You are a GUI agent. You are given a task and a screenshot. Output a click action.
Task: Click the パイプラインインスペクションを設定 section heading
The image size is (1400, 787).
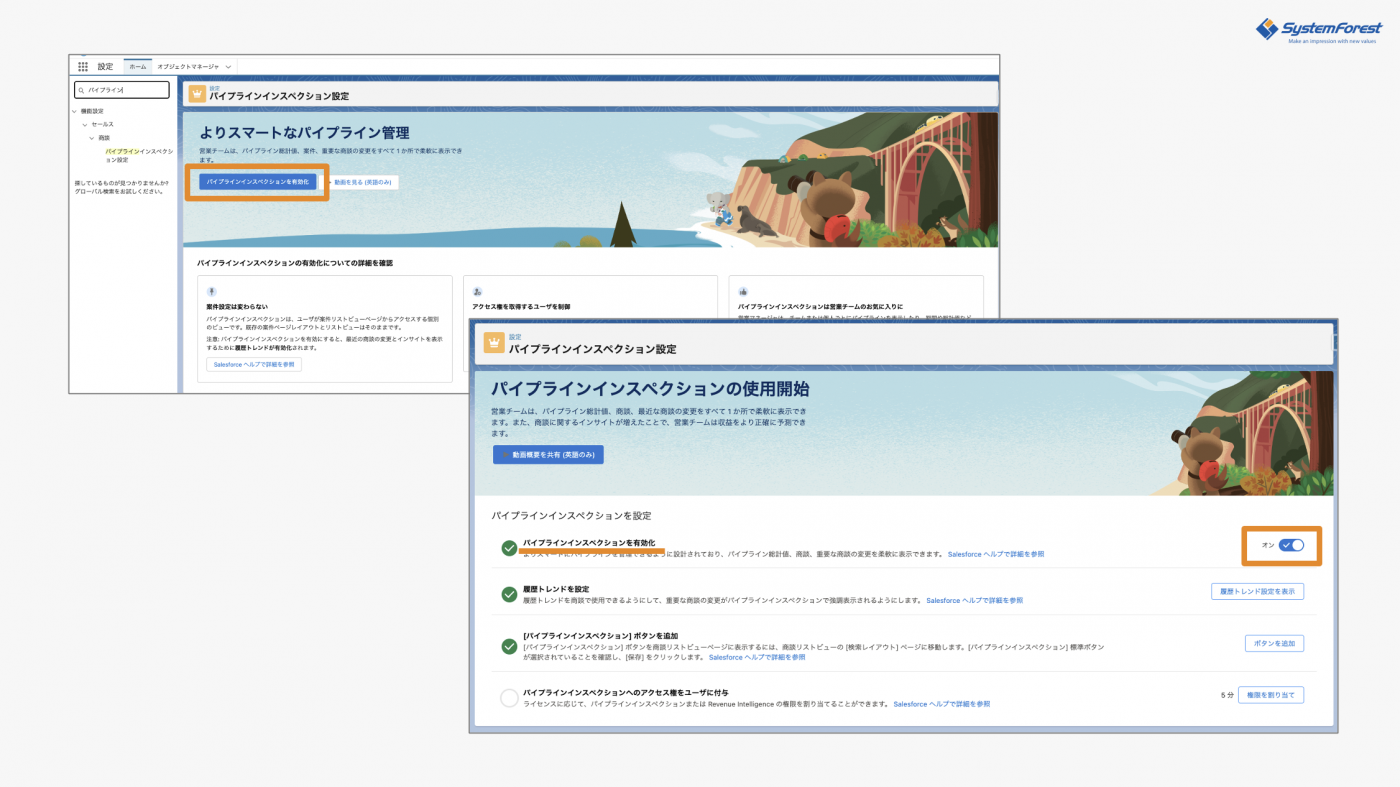click(571, 516)
